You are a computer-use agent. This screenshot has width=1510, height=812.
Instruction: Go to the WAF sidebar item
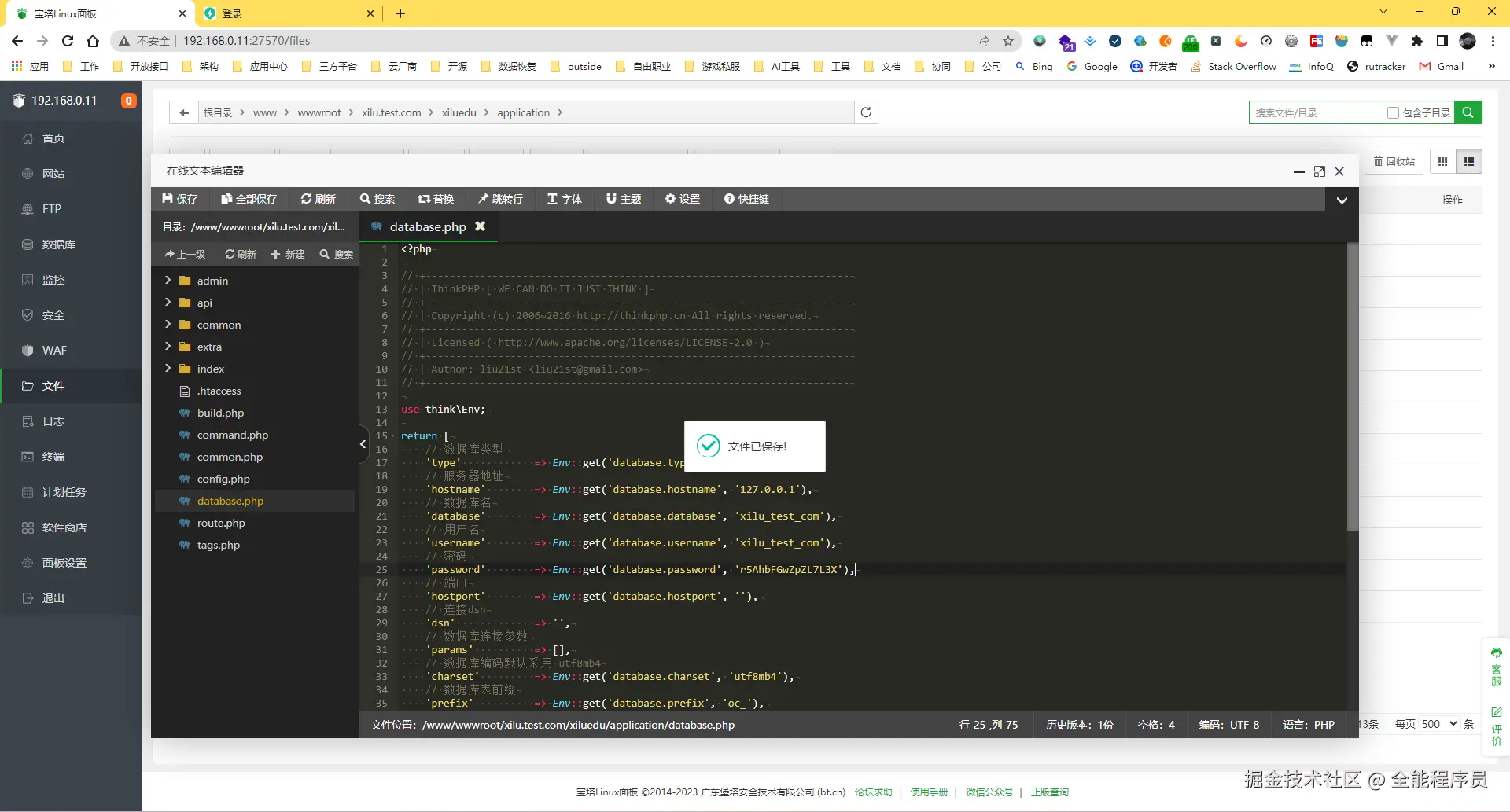click(x=53, y=351)
